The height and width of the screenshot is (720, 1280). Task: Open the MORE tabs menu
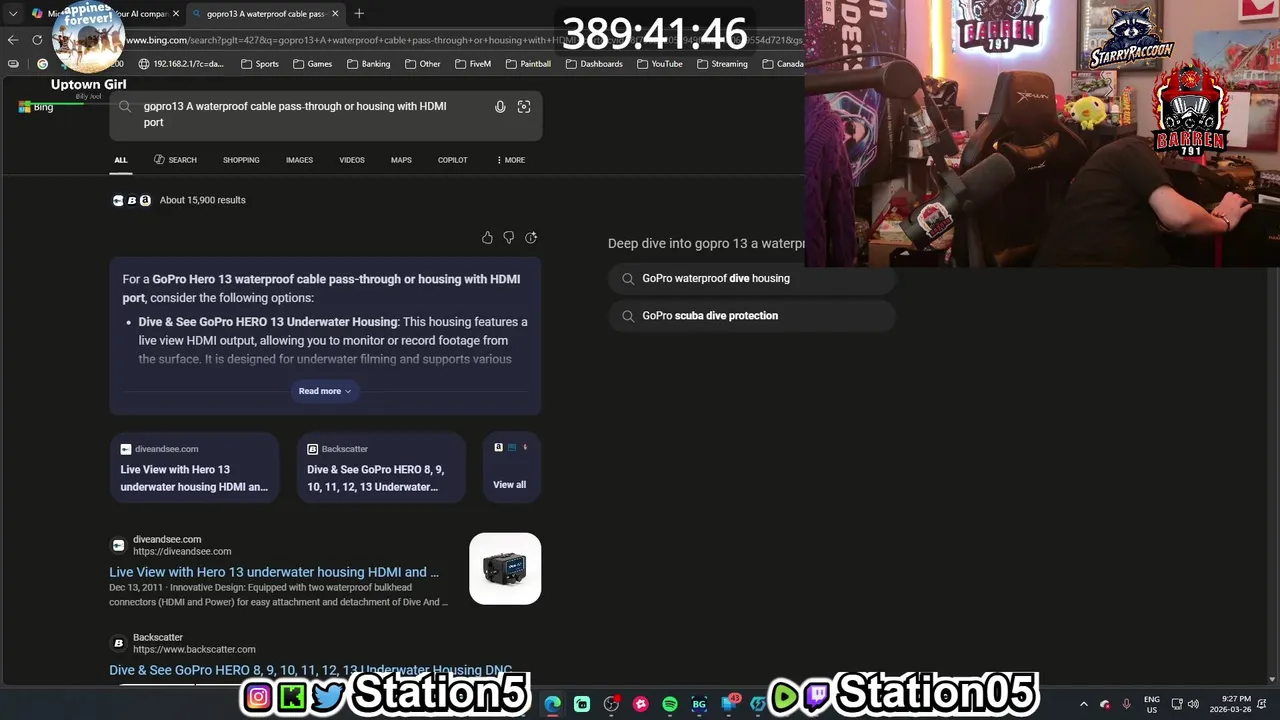point(510,160)
